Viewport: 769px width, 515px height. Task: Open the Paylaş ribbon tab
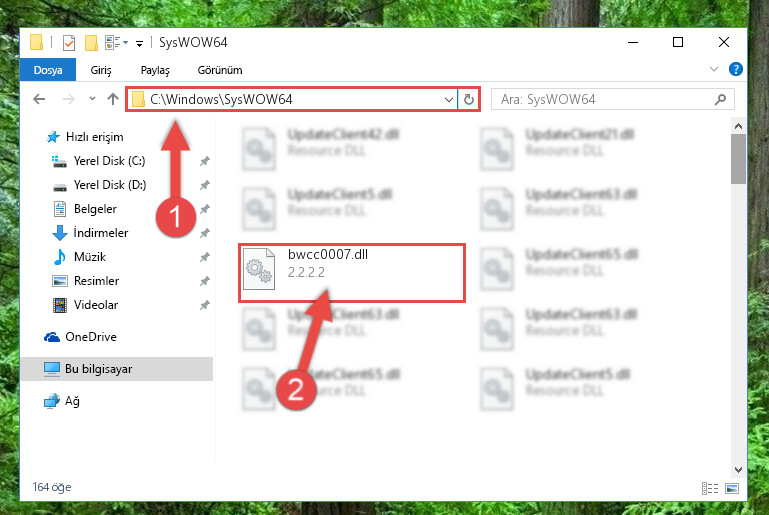[155, 70]
